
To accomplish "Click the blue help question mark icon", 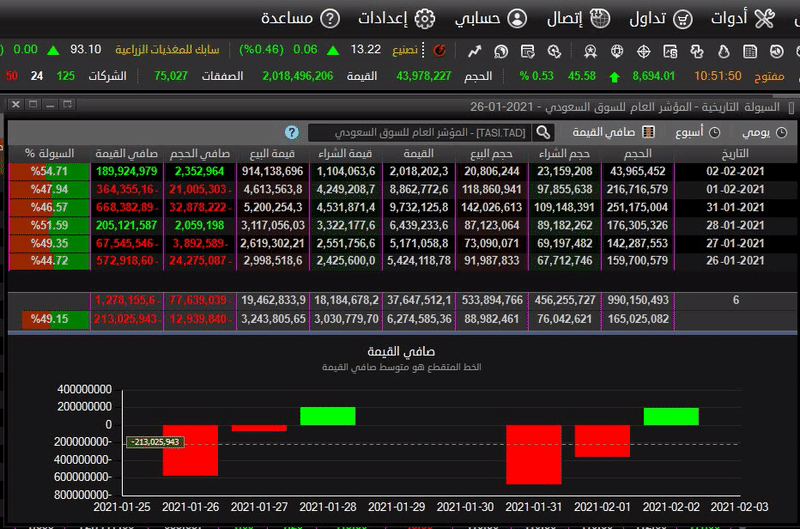I will click(x=292, y=133).
